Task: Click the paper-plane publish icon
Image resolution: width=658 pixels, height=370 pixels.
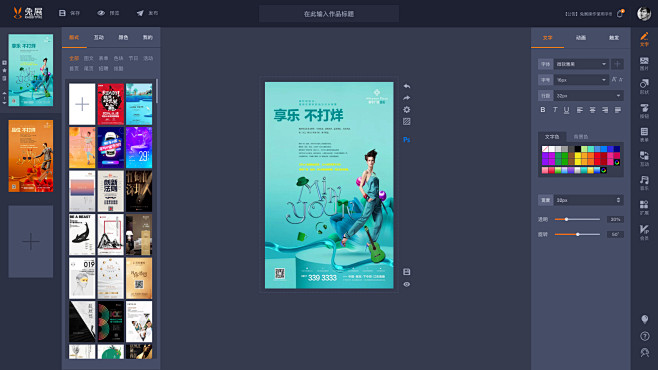Action: (x=140, y=13)
